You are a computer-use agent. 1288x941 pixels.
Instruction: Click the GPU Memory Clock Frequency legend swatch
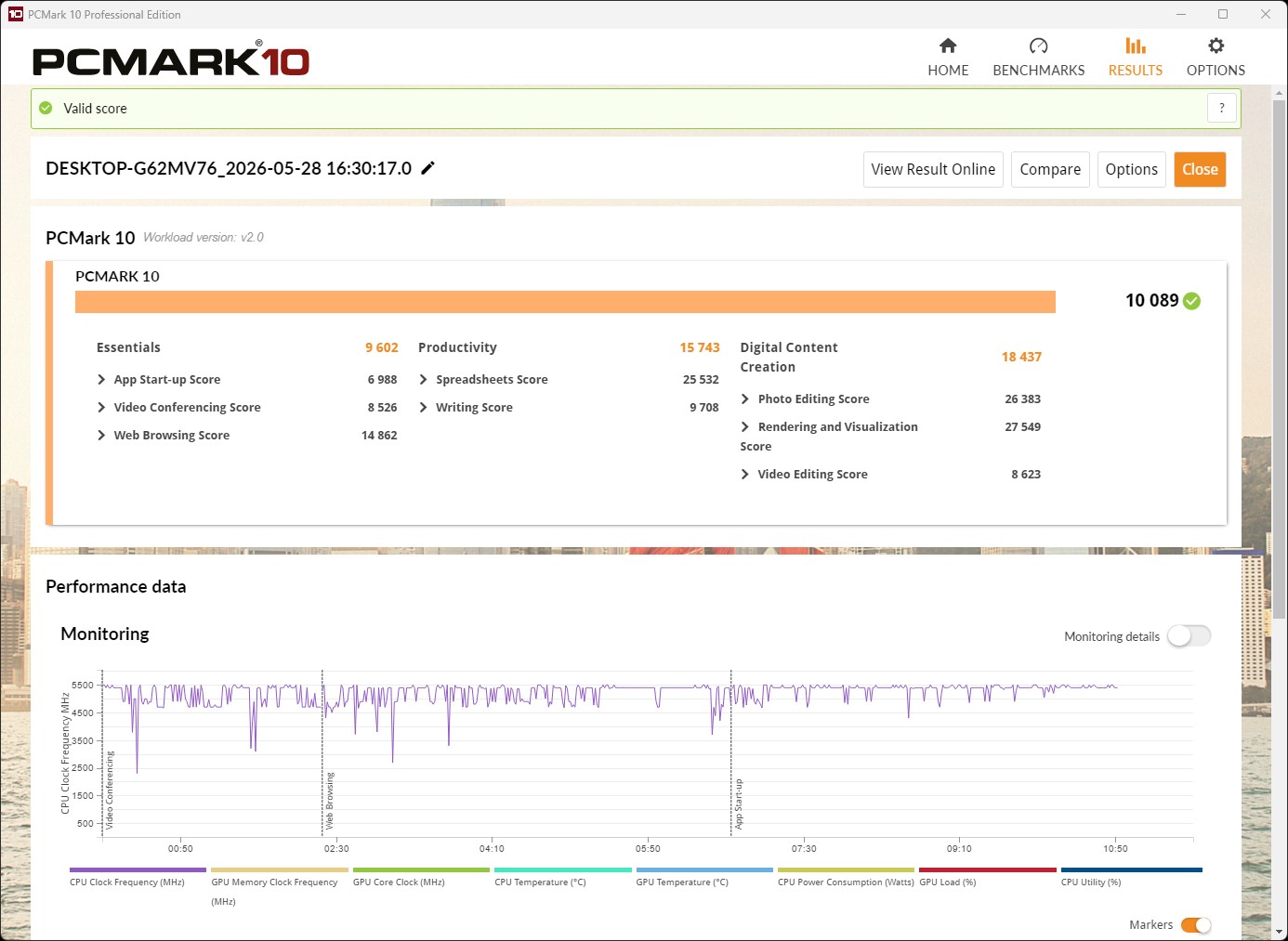279,870
